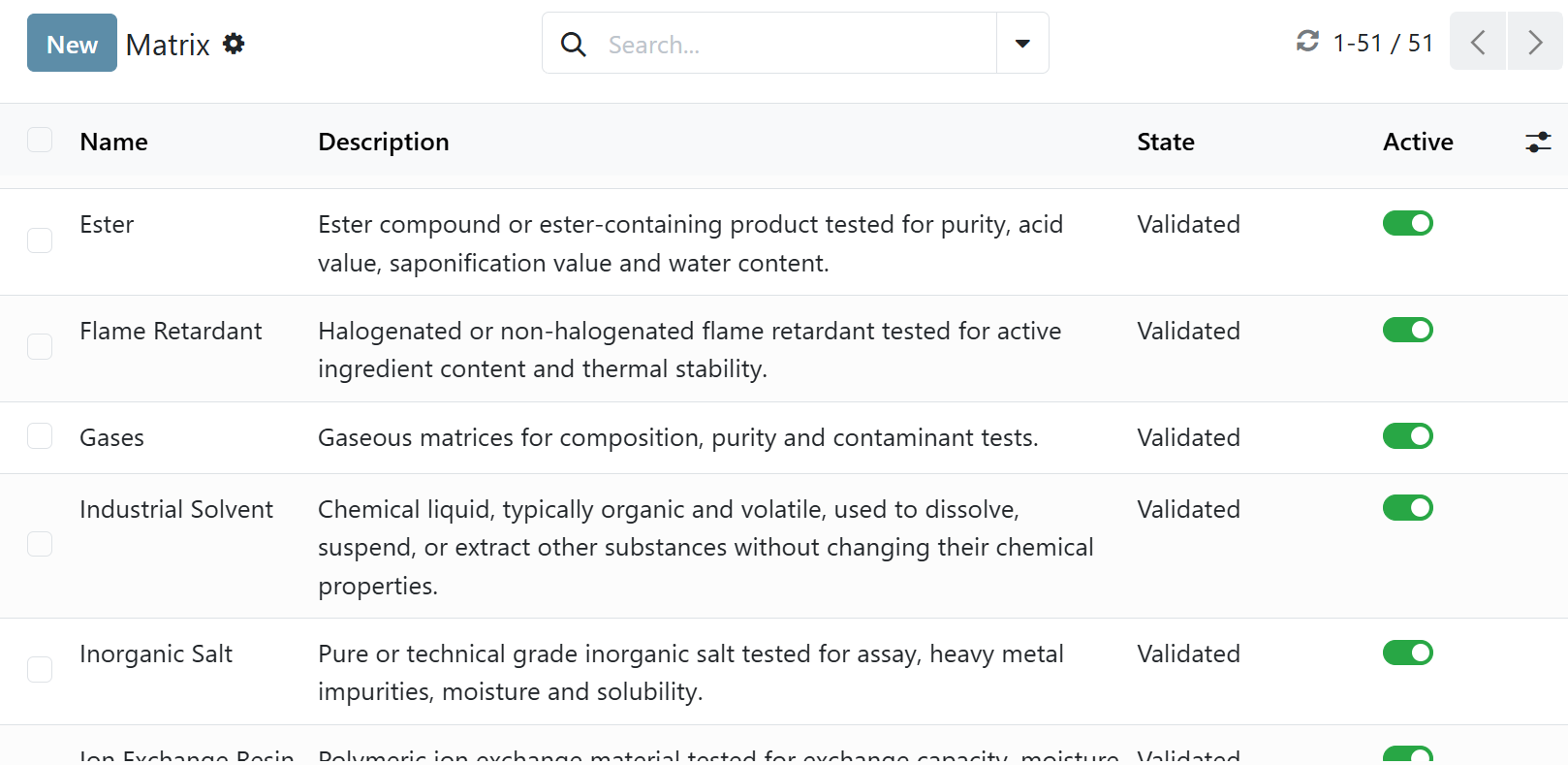Sort by the Description column header
1568x765 pixels.
(383, 143)
